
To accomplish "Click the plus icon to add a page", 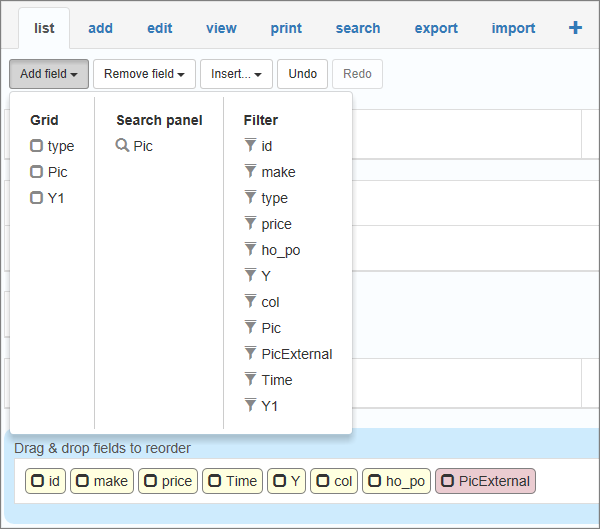I will (575, 28).
